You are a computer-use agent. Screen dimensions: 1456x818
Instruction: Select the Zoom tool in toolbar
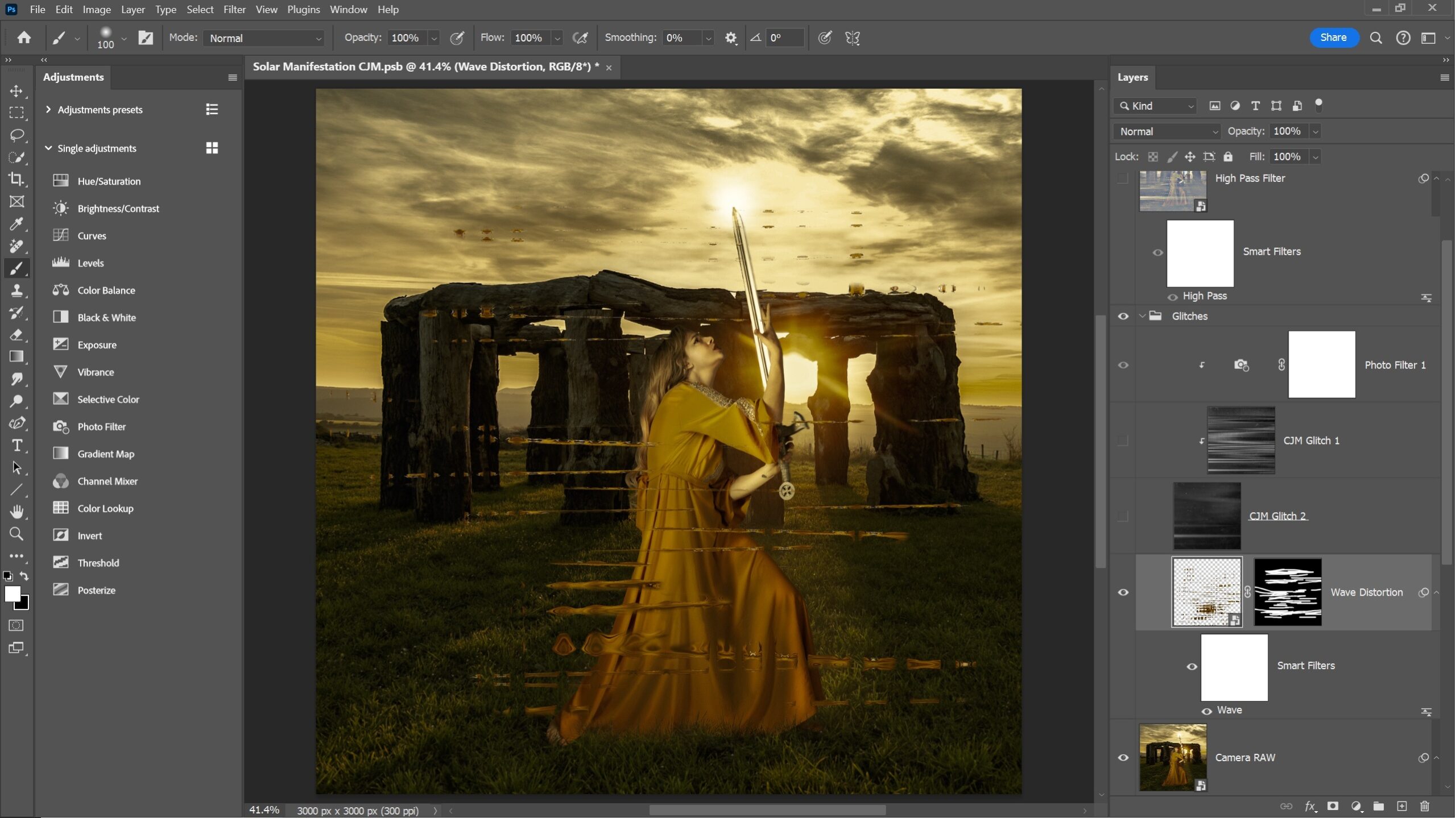coord(16,534)
